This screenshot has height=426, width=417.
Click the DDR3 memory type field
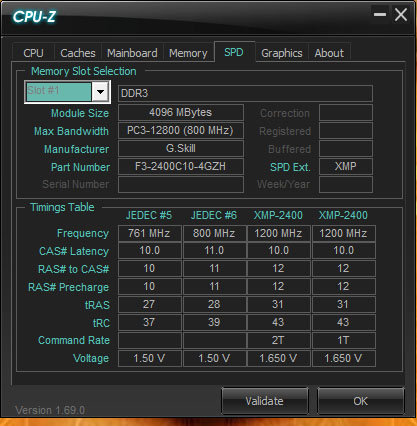click(x=245, y=93)
